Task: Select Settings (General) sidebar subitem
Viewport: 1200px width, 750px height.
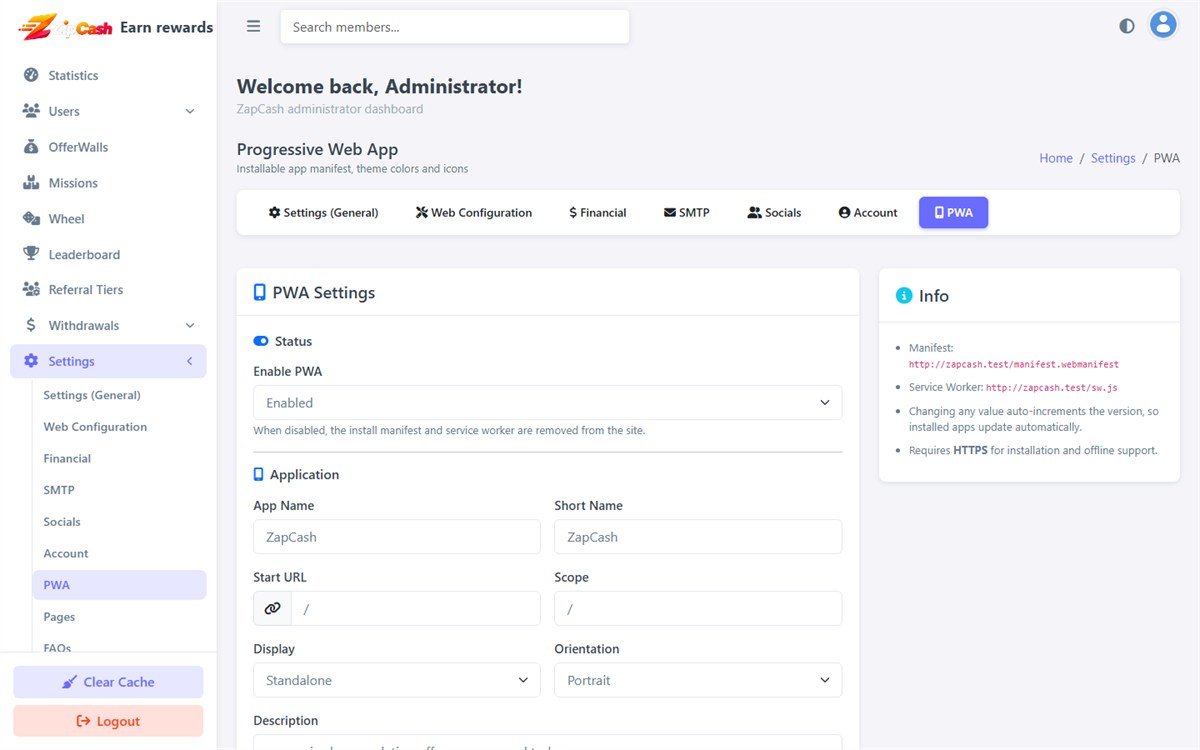Action: coord(119,395)
